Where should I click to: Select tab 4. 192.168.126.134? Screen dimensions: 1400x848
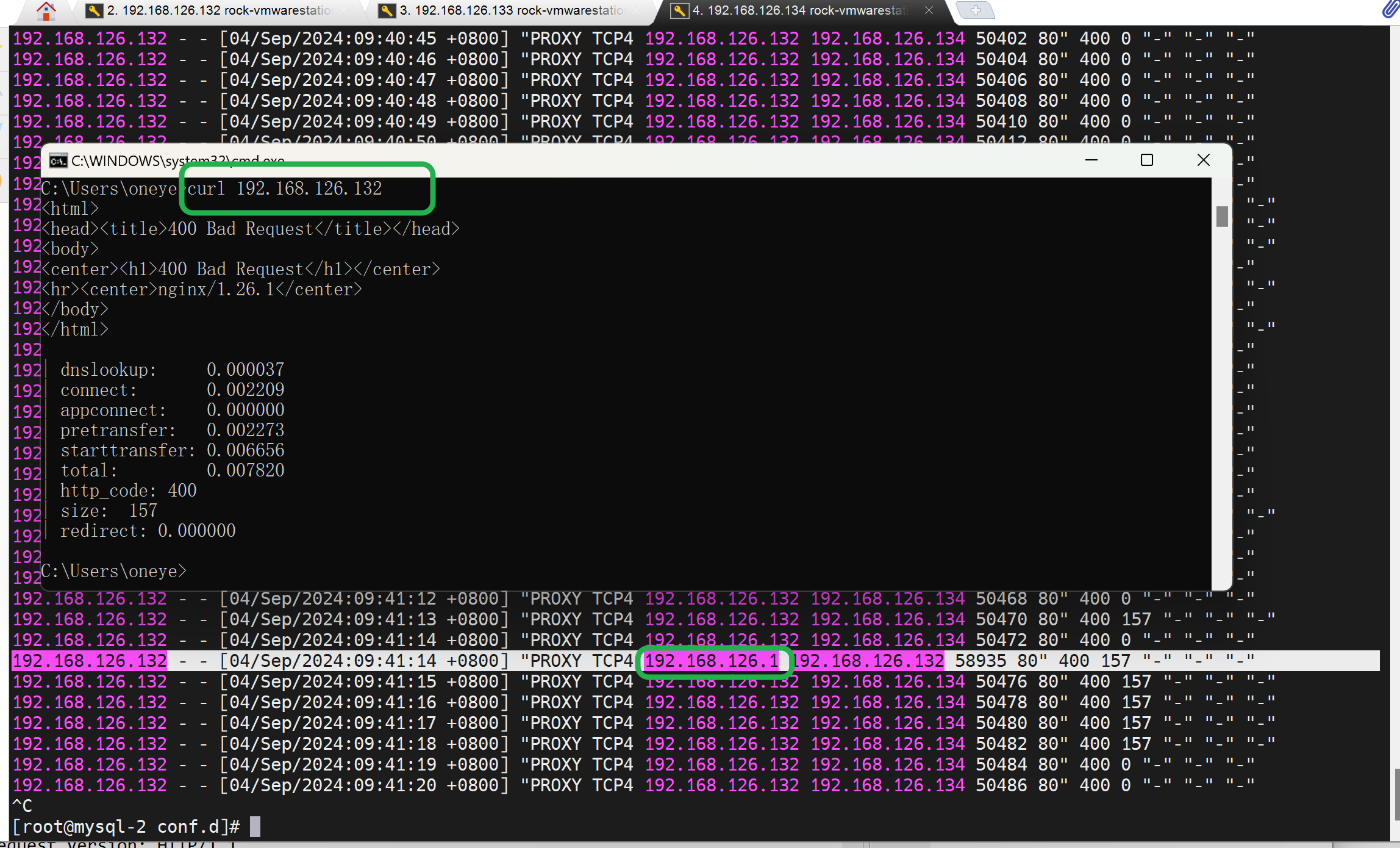tap(799, 10)
